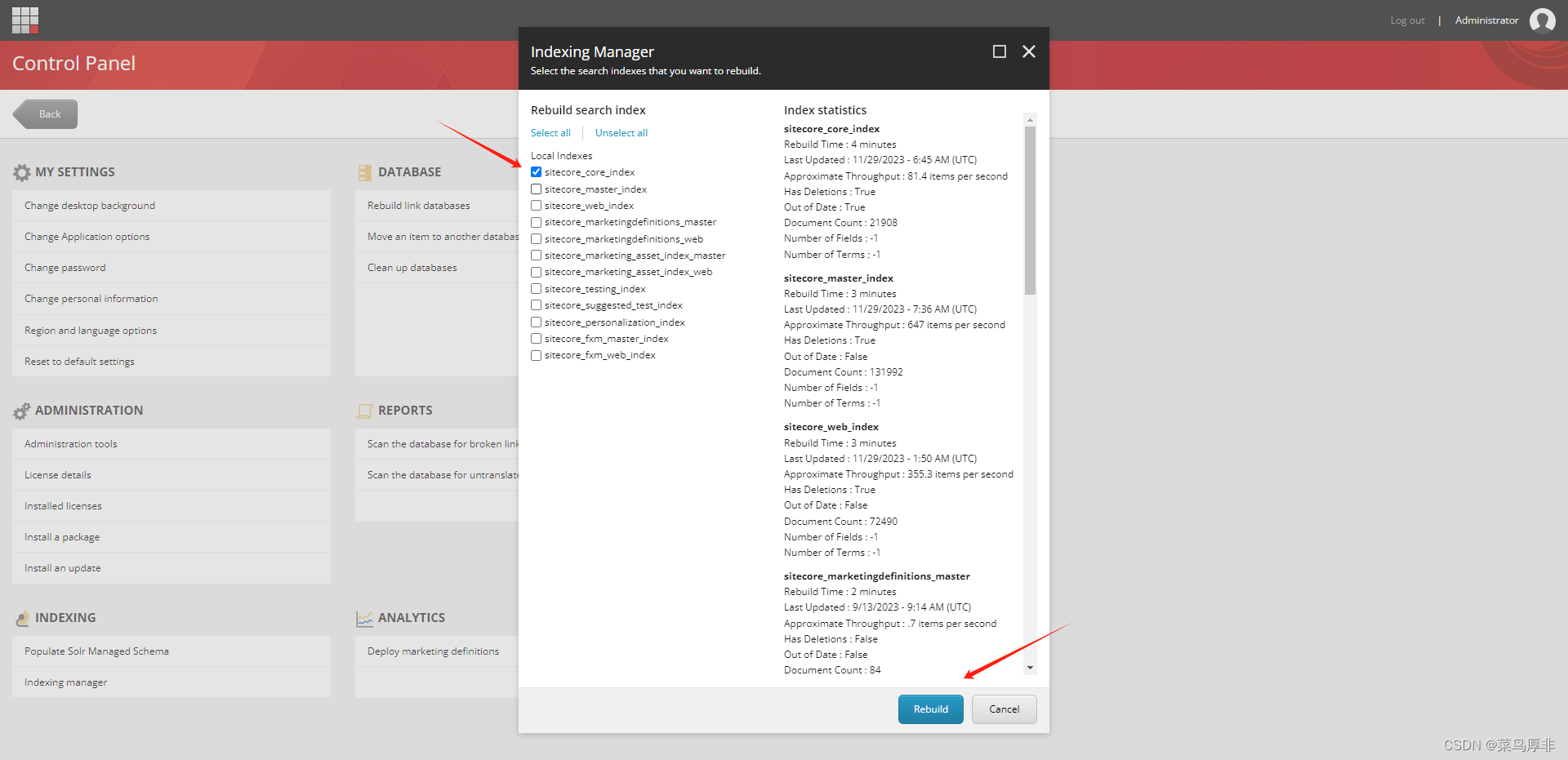Open Change password
This screenshot has height=760, width=1568.
click(x=171, y=268)
